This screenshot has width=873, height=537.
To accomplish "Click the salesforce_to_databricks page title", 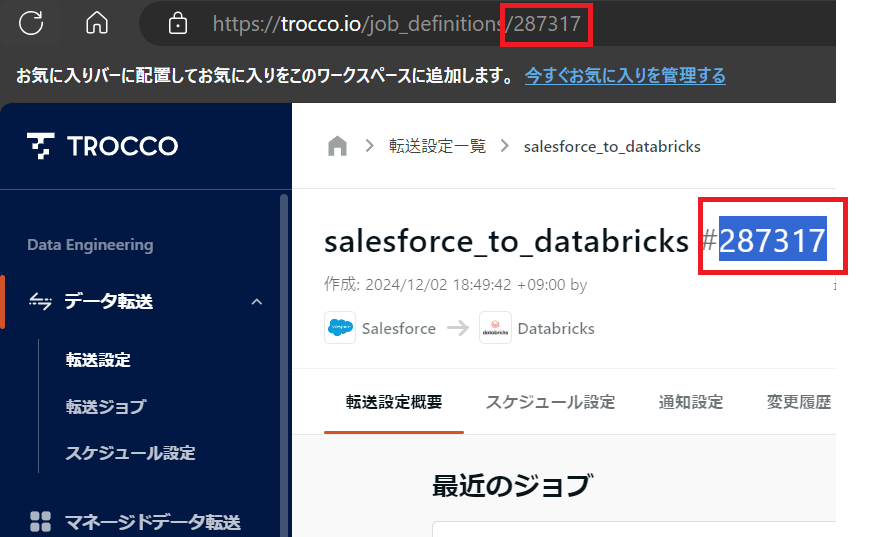I will [506, 241].
